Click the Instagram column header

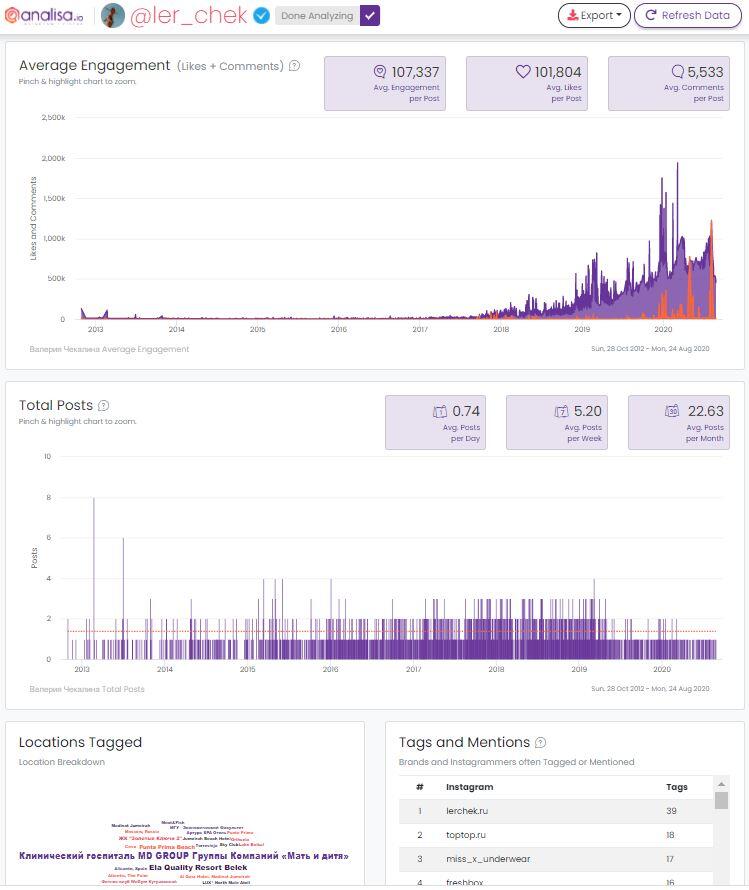469,787
